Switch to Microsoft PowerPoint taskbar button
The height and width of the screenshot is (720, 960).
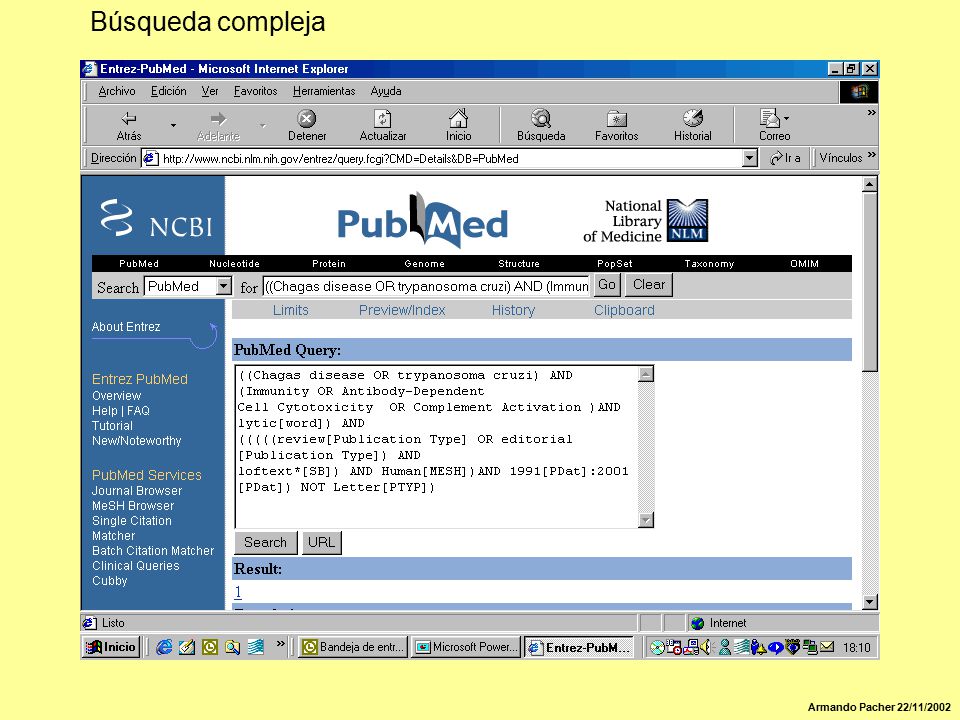465,647
